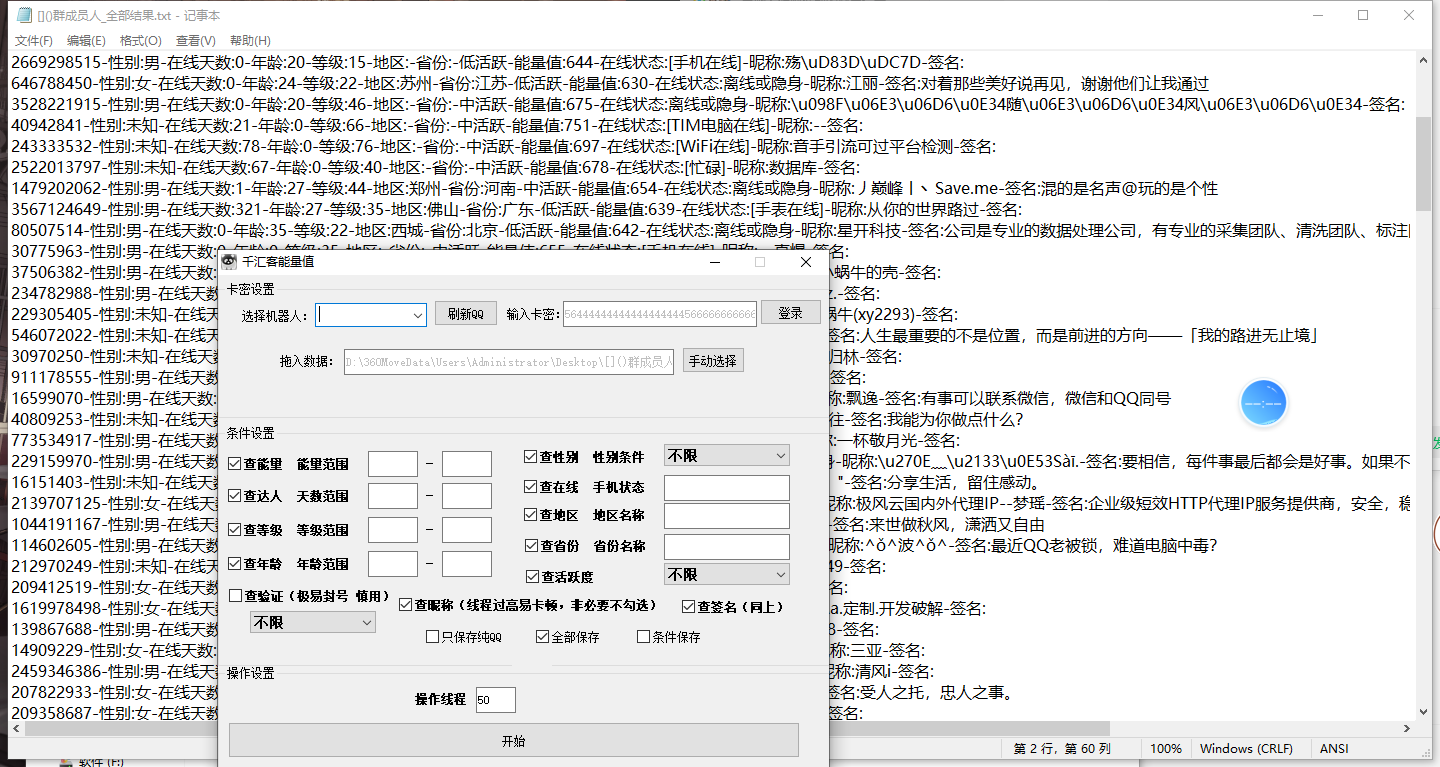The height and width of the screenshot is (767, 1440).
Task: Toggle the 查省份 checkbox
Action: (x=532, y=546)
